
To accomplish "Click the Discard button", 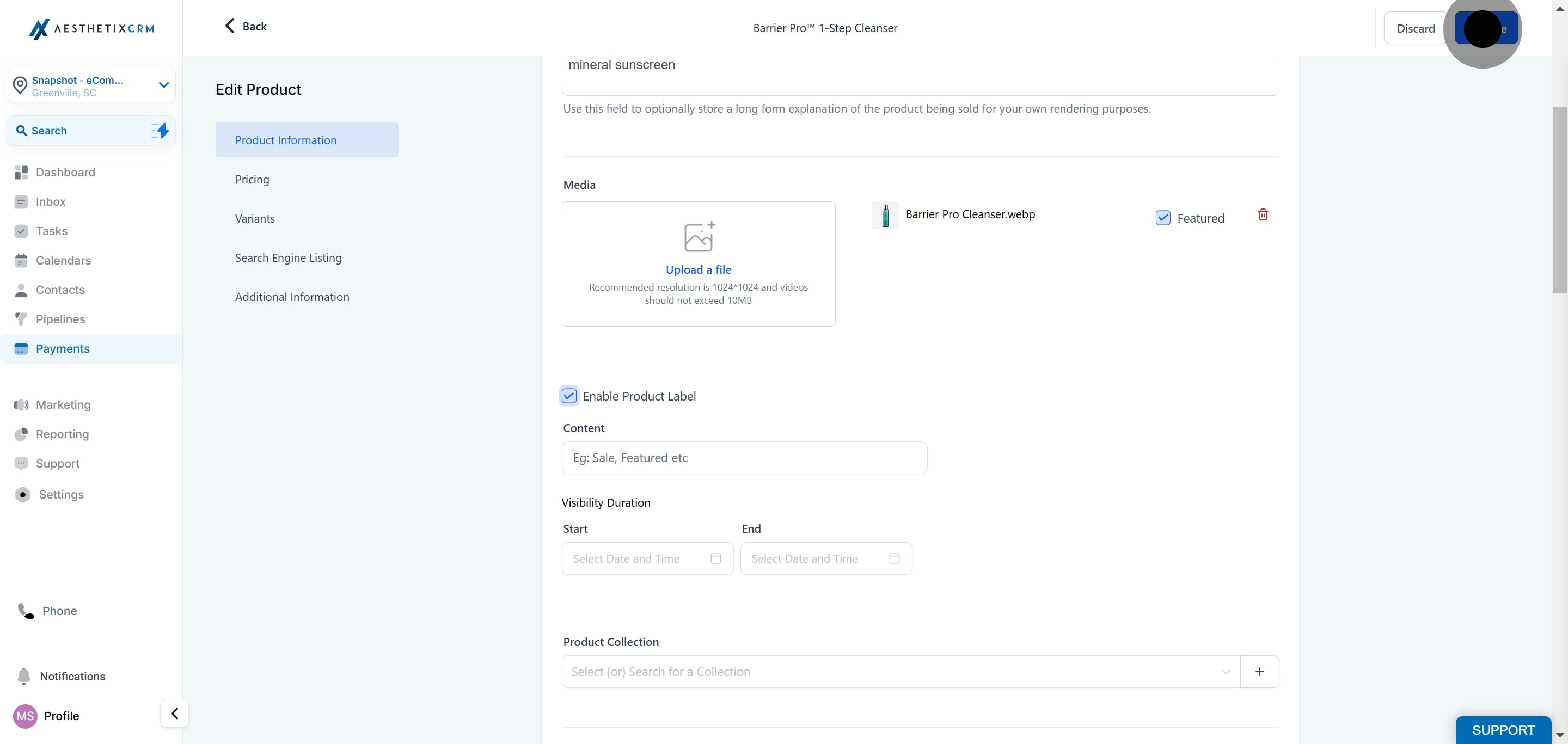I will pyautogui.click(x=1415, y=29).
